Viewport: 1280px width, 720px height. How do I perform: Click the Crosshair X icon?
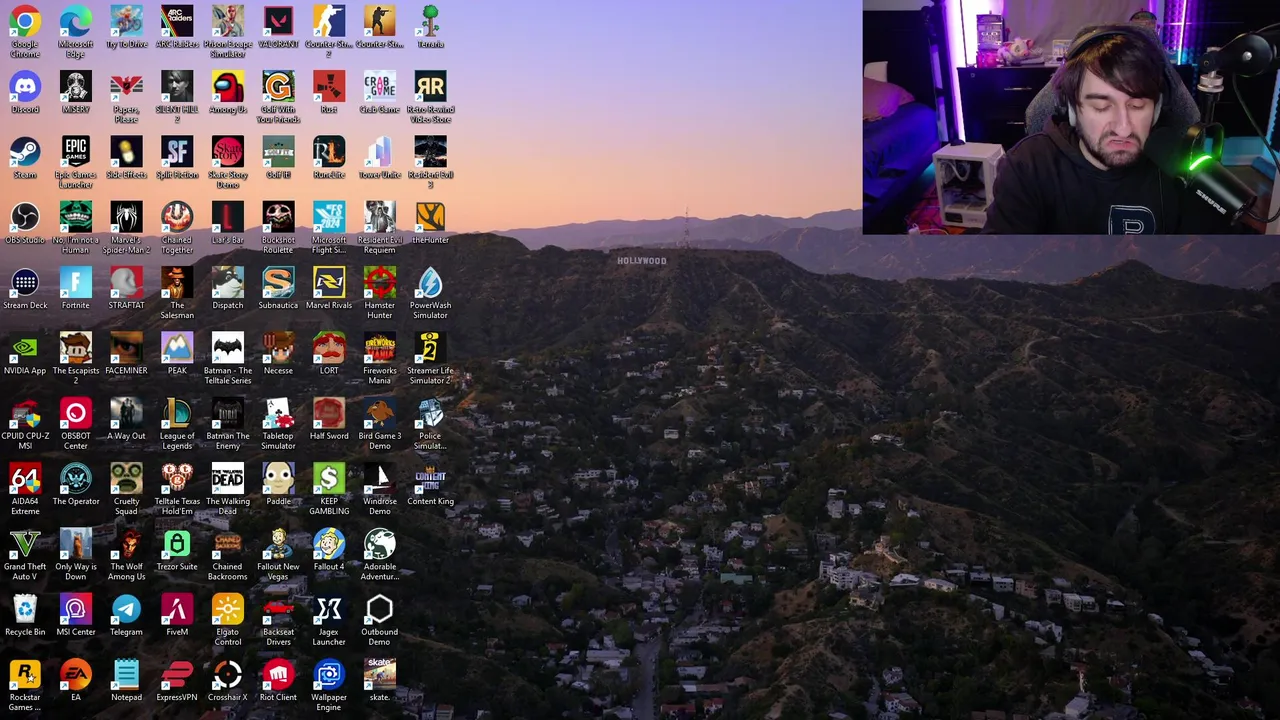[x=227, y=675]
